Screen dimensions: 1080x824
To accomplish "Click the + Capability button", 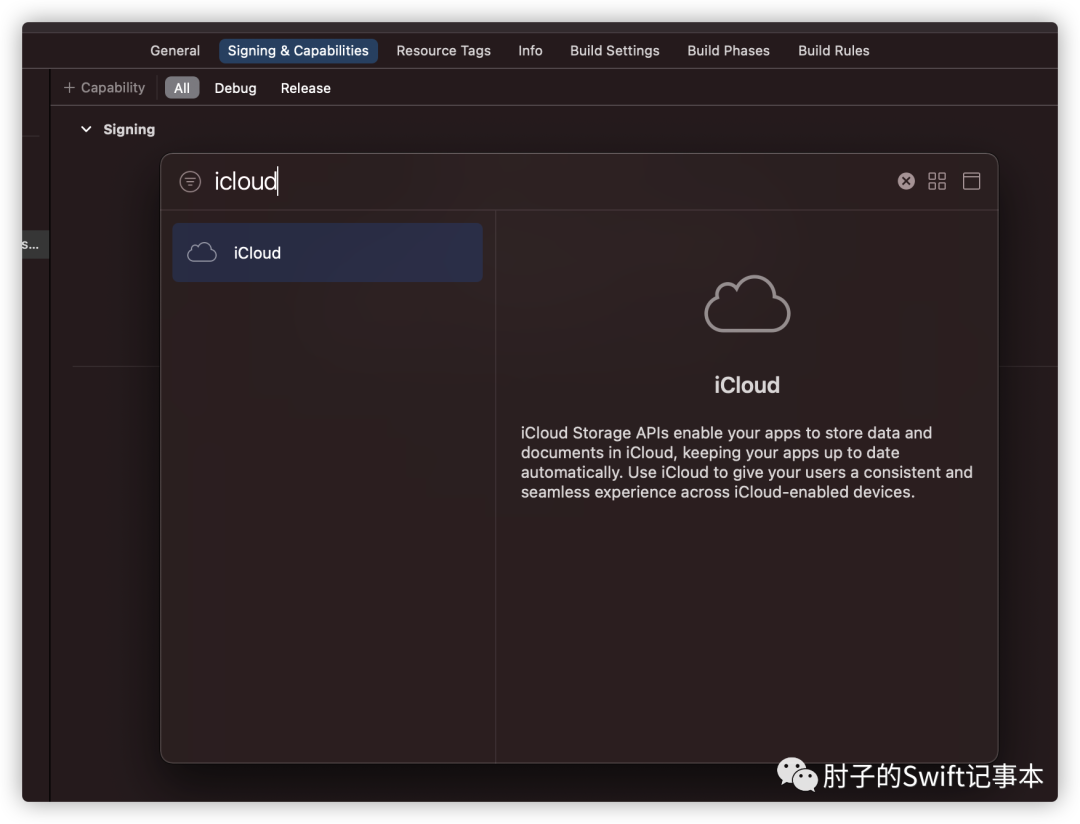I will click(105, 88).
